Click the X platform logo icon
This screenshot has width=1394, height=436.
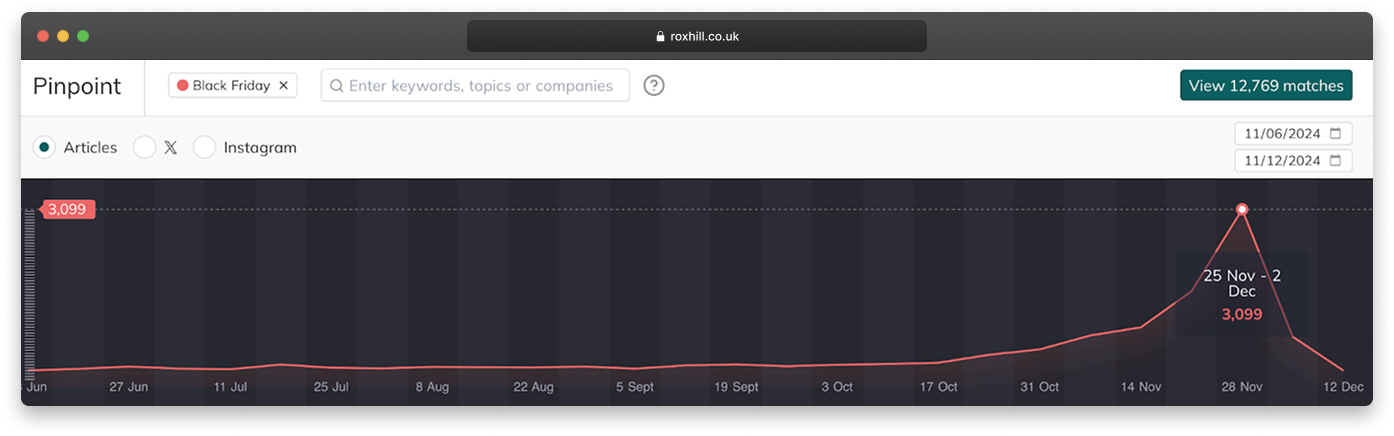pos(170,148)
